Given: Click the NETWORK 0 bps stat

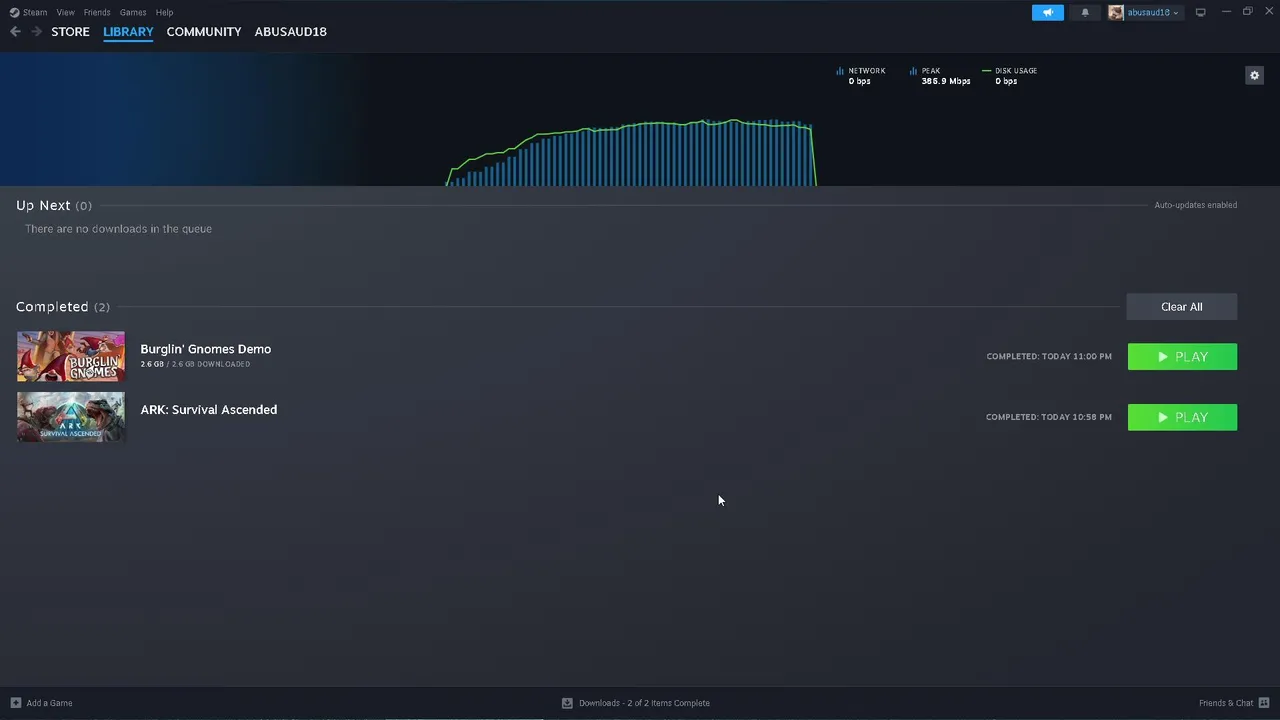Looking at the screenshot, I should click(861, 76).
